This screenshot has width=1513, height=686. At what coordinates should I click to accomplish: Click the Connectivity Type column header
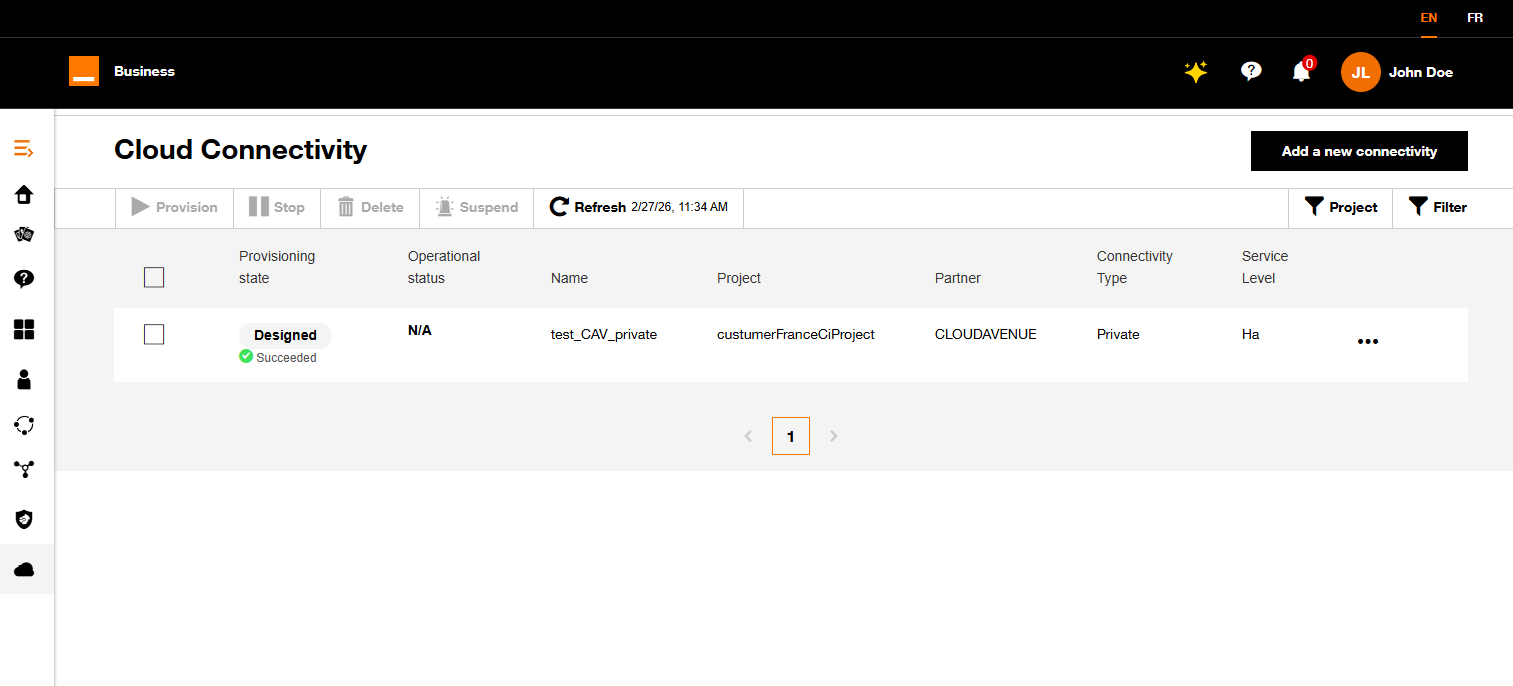1135,267
